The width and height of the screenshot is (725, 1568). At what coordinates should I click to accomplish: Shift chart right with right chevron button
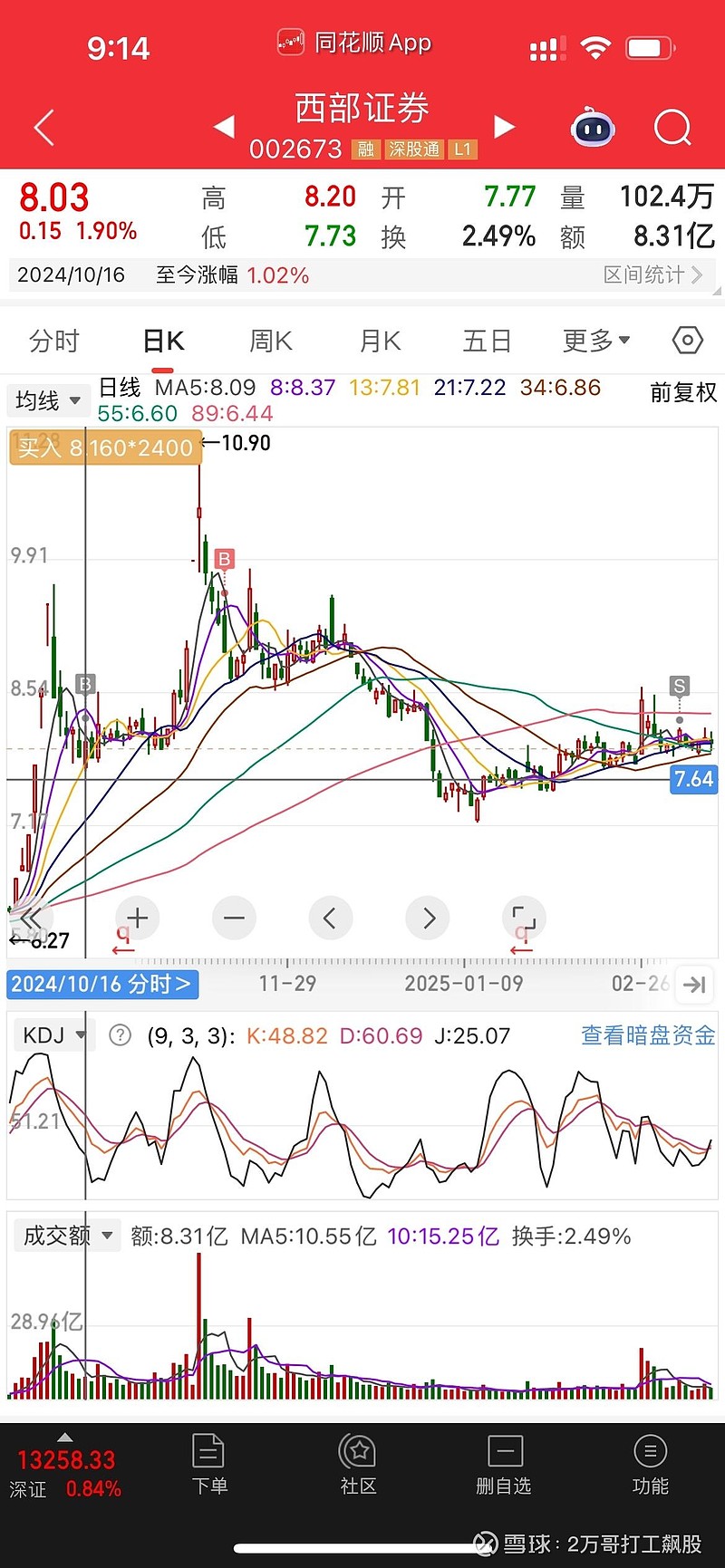point(429,918)
